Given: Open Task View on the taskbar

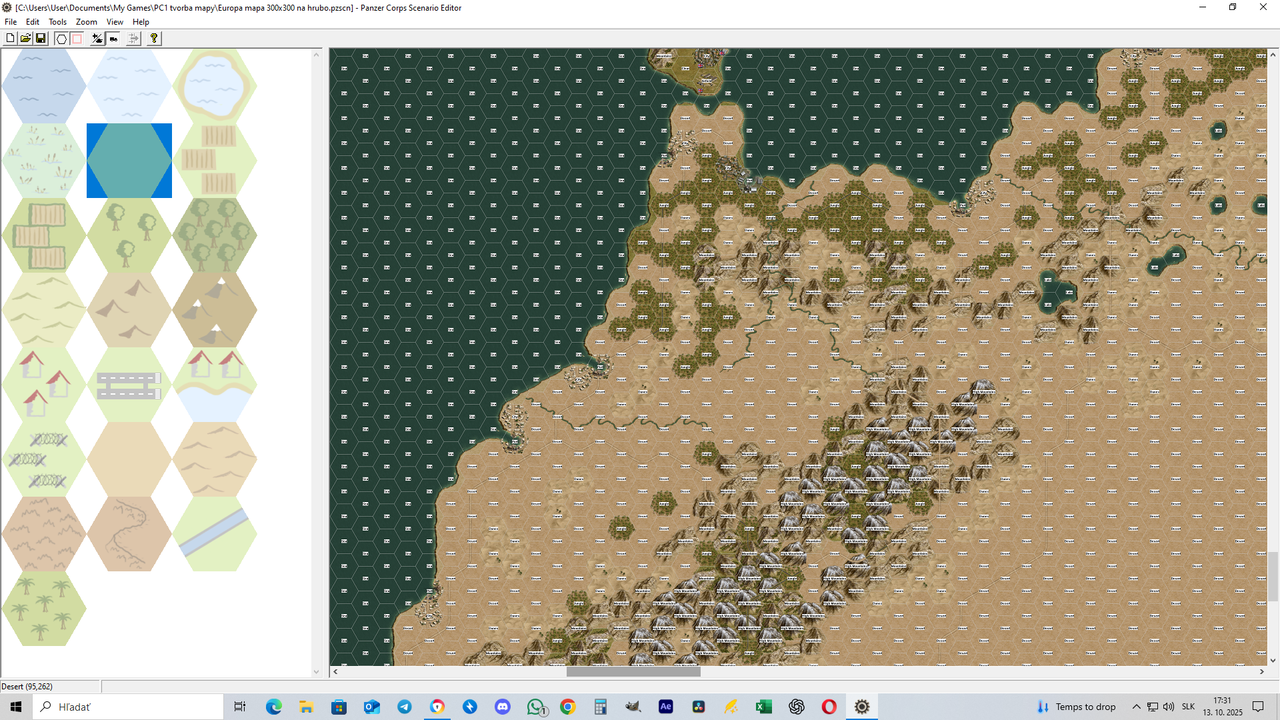Looking at the screenshot, I should click(240, 706).
